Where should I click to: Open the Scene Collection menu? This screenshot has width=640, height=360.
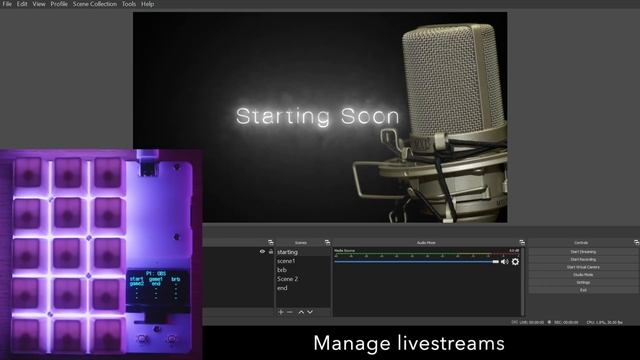(95, 4)
